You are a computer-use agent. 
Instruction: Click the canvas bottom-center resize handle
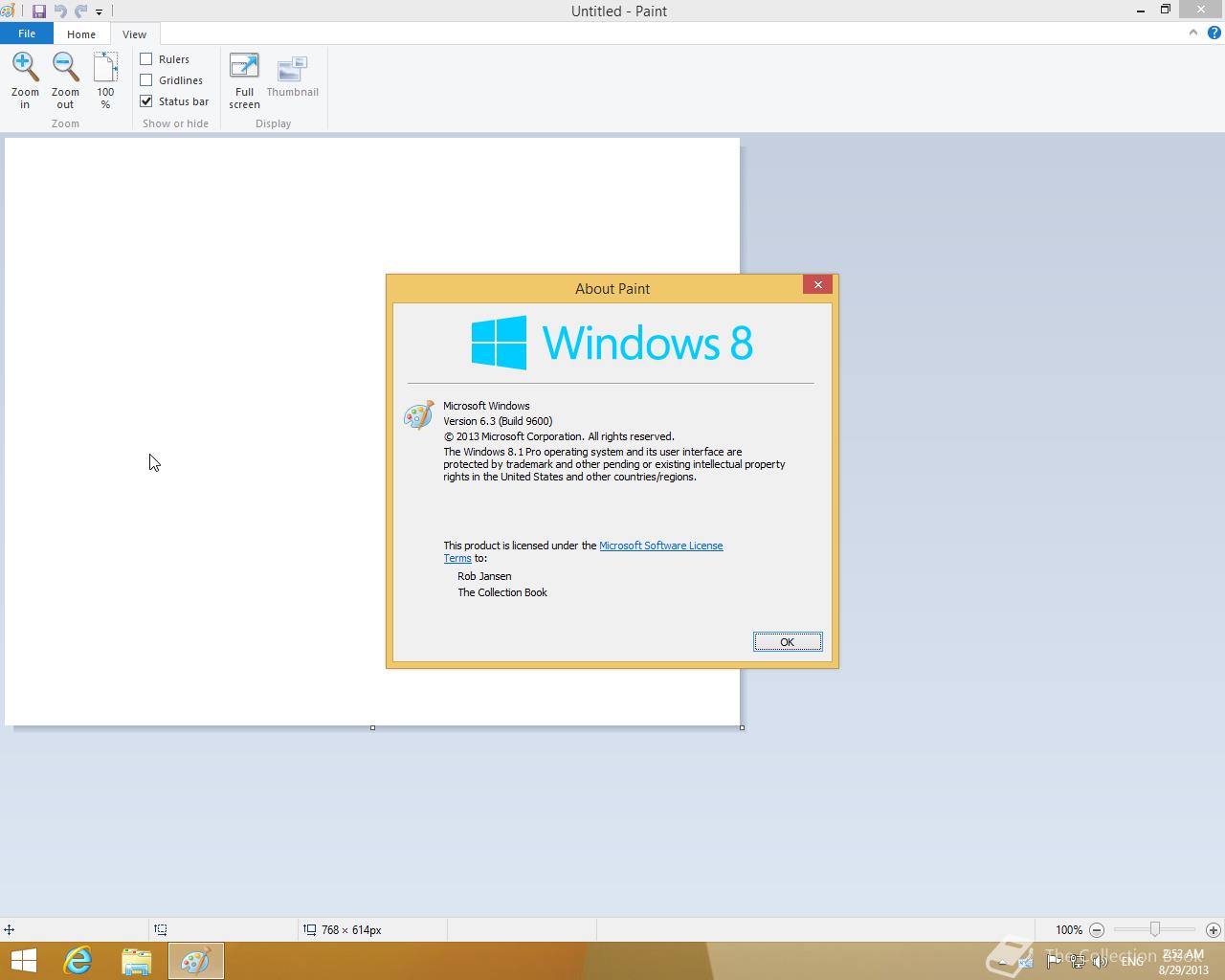tap(372, 727)
